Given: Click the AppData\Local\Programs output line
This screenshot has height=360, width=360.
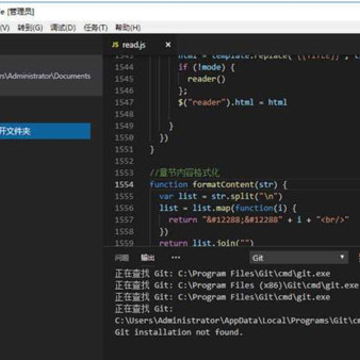Looking at the screenshot, I should [237, 321].
